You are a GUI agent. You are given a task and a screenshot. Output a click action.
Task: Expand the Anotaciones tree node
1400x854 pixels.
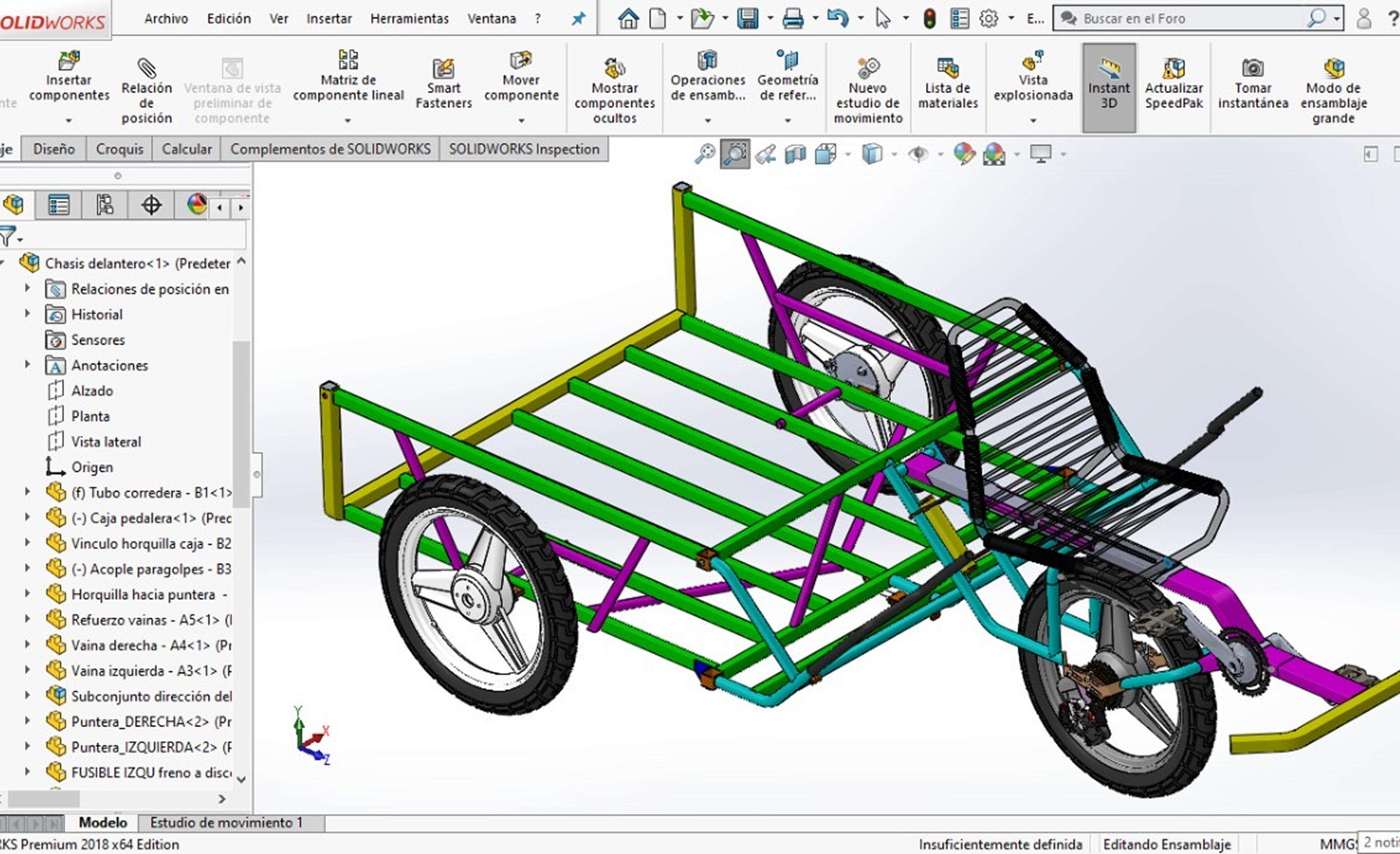pyautogui.click(x=27, y=364)
